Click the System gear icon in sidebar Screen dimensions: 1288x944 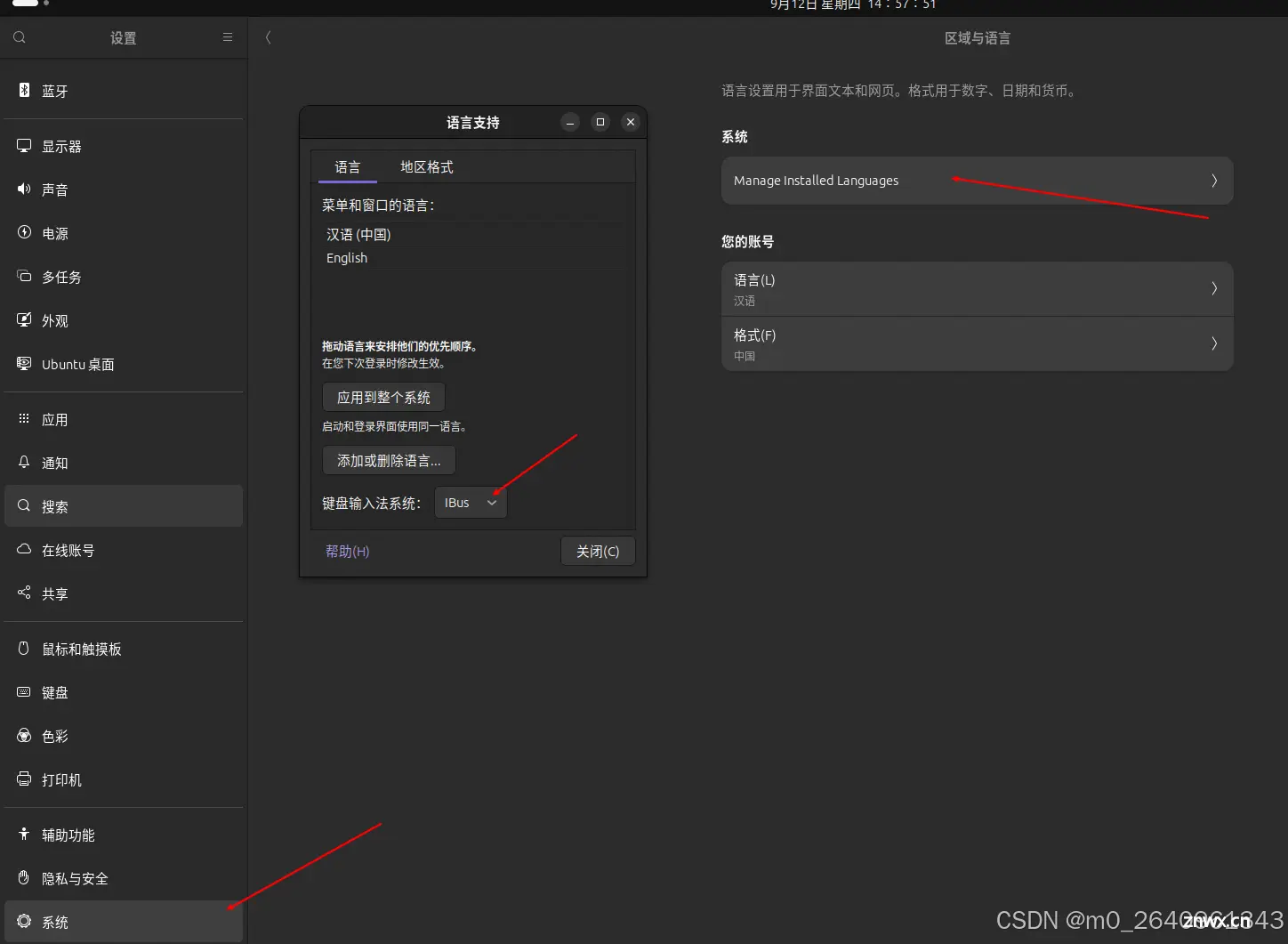click(24, 921)
